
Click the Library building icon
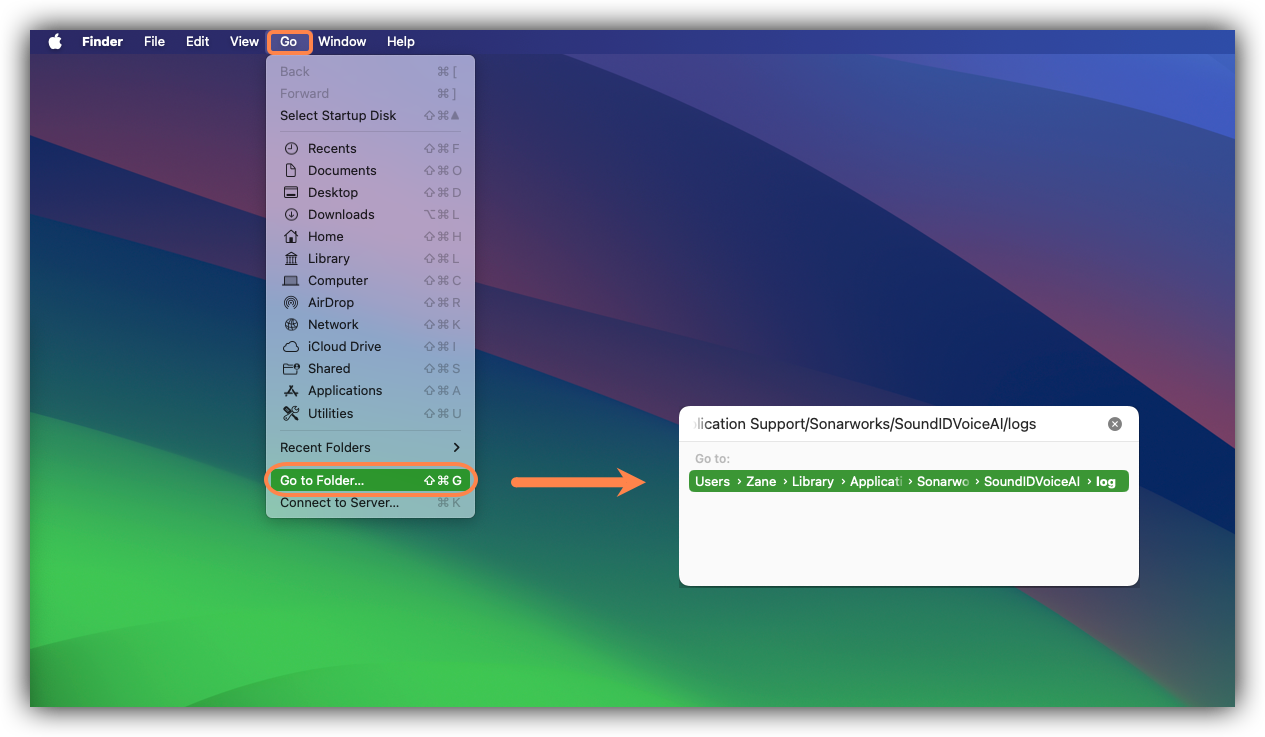point(291,259)
